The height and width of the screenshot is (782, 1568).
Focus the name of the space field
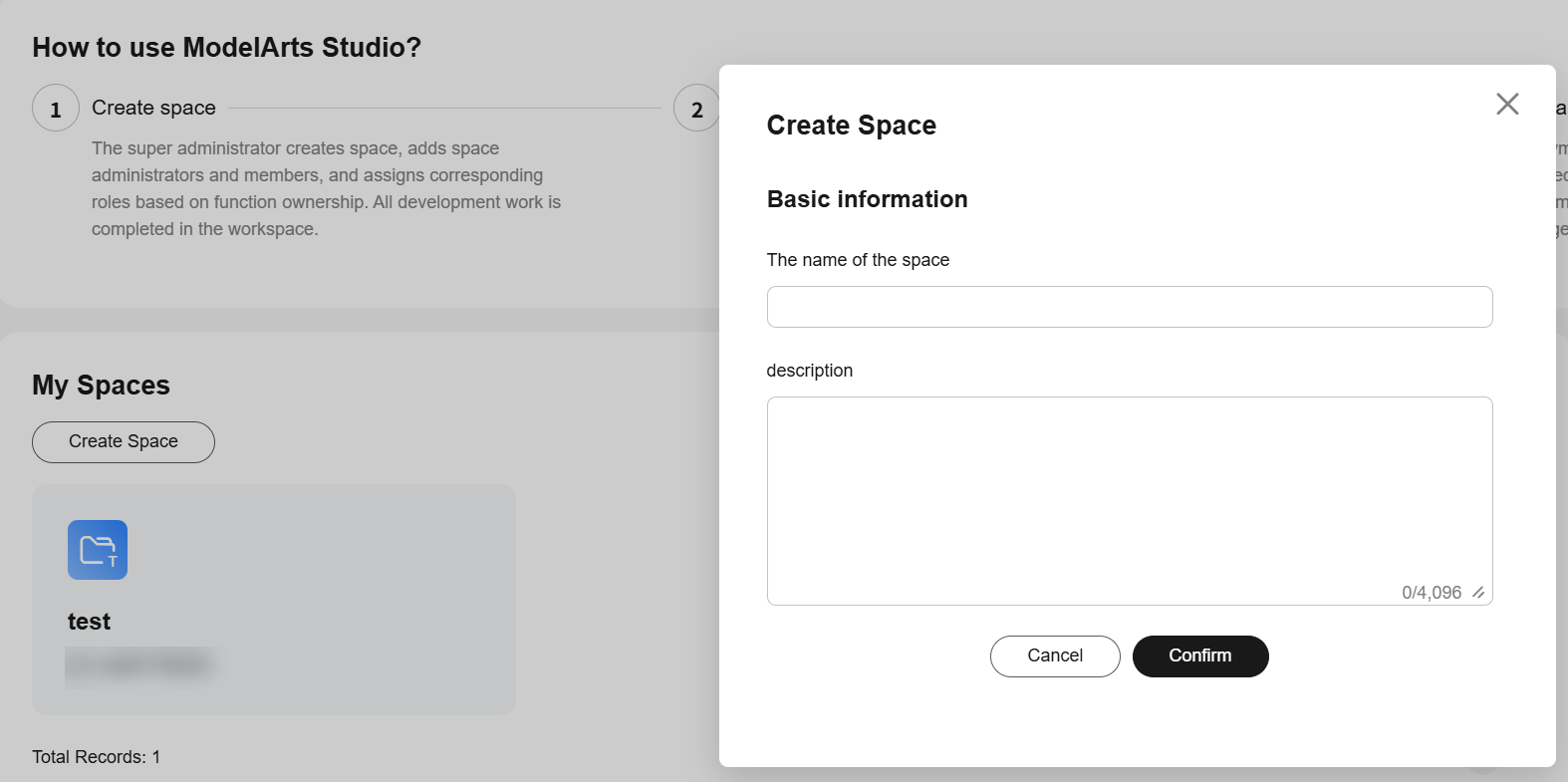pyautogui.click(x=1129, y=307)
